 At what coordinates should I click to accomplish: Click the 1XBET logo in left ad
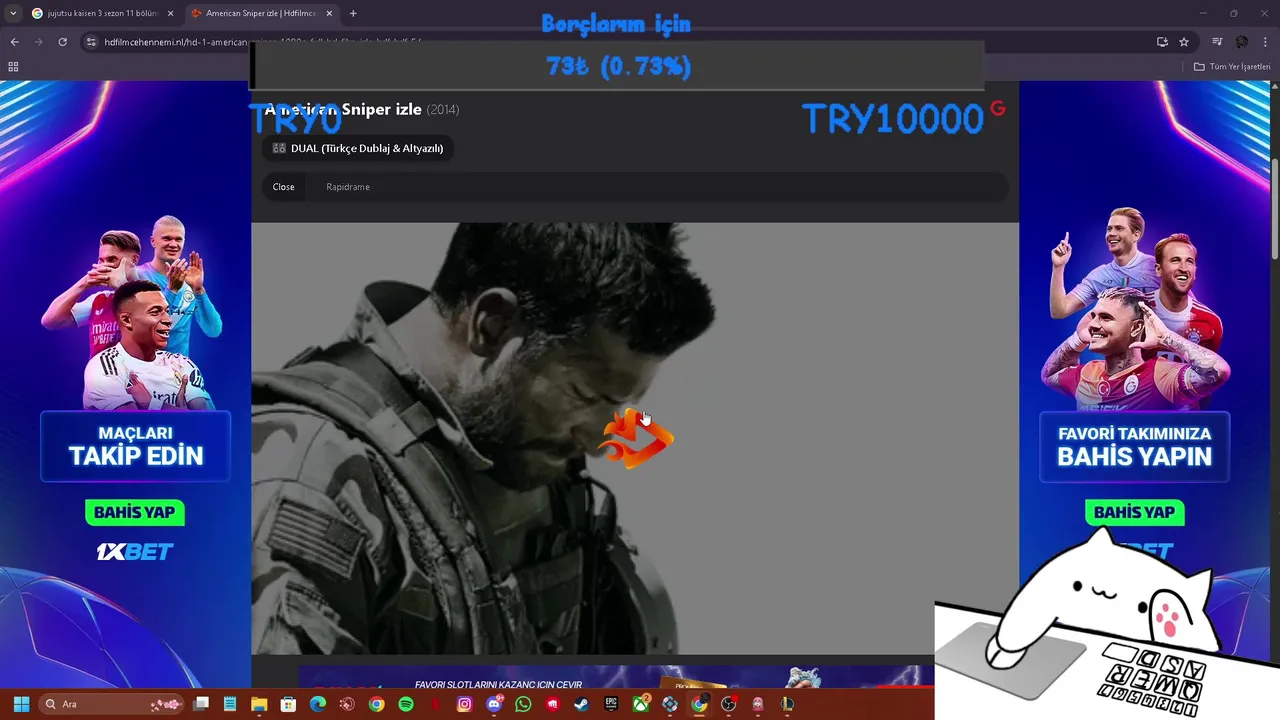(135, 551)
